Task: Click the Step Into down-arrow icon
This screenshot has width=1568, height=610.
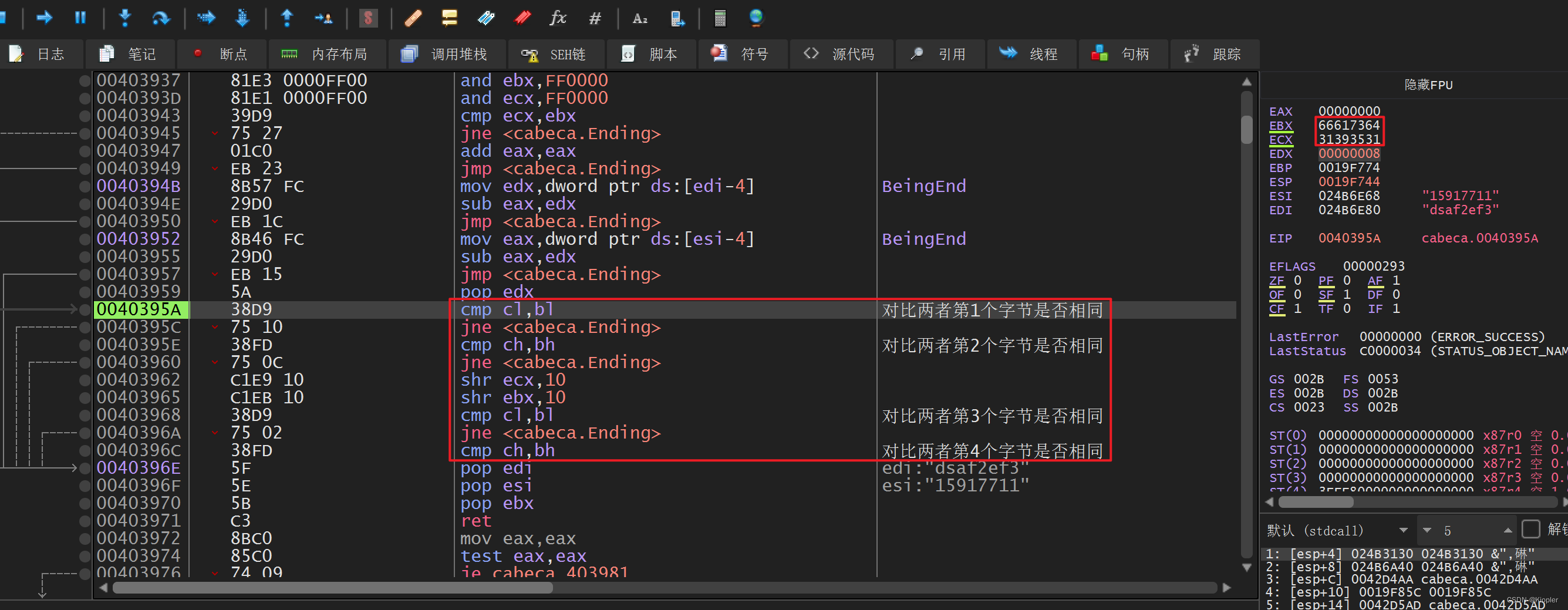Action: [125, 18]
